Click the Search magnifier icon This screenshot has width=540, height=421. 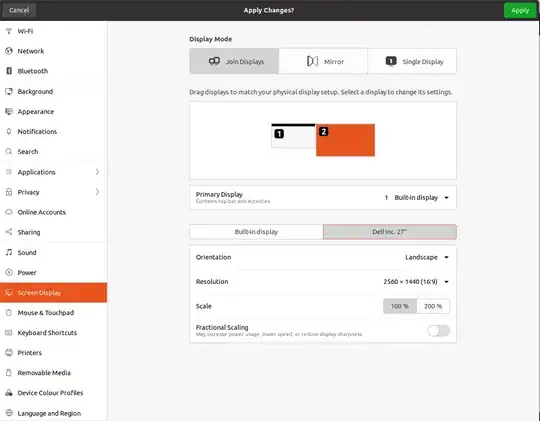[9, 151]
